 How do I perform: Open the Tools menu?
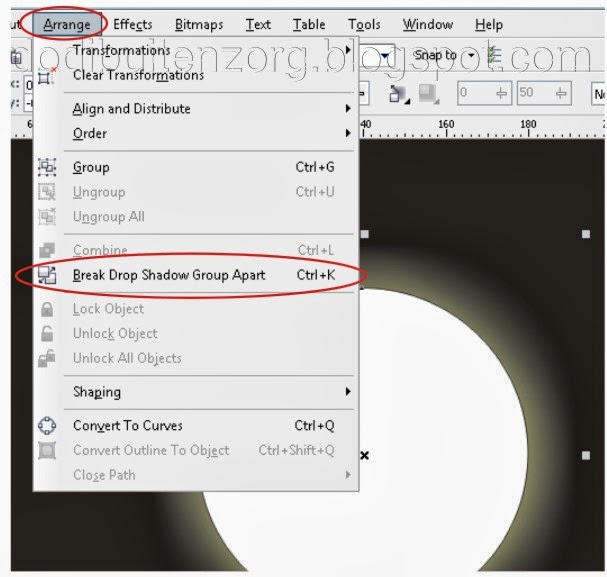tap(364, 24)
